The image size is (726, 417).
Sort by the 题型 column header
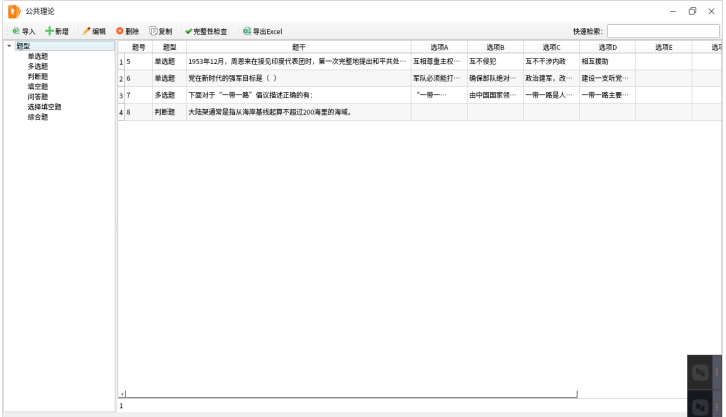click(169, 47)
